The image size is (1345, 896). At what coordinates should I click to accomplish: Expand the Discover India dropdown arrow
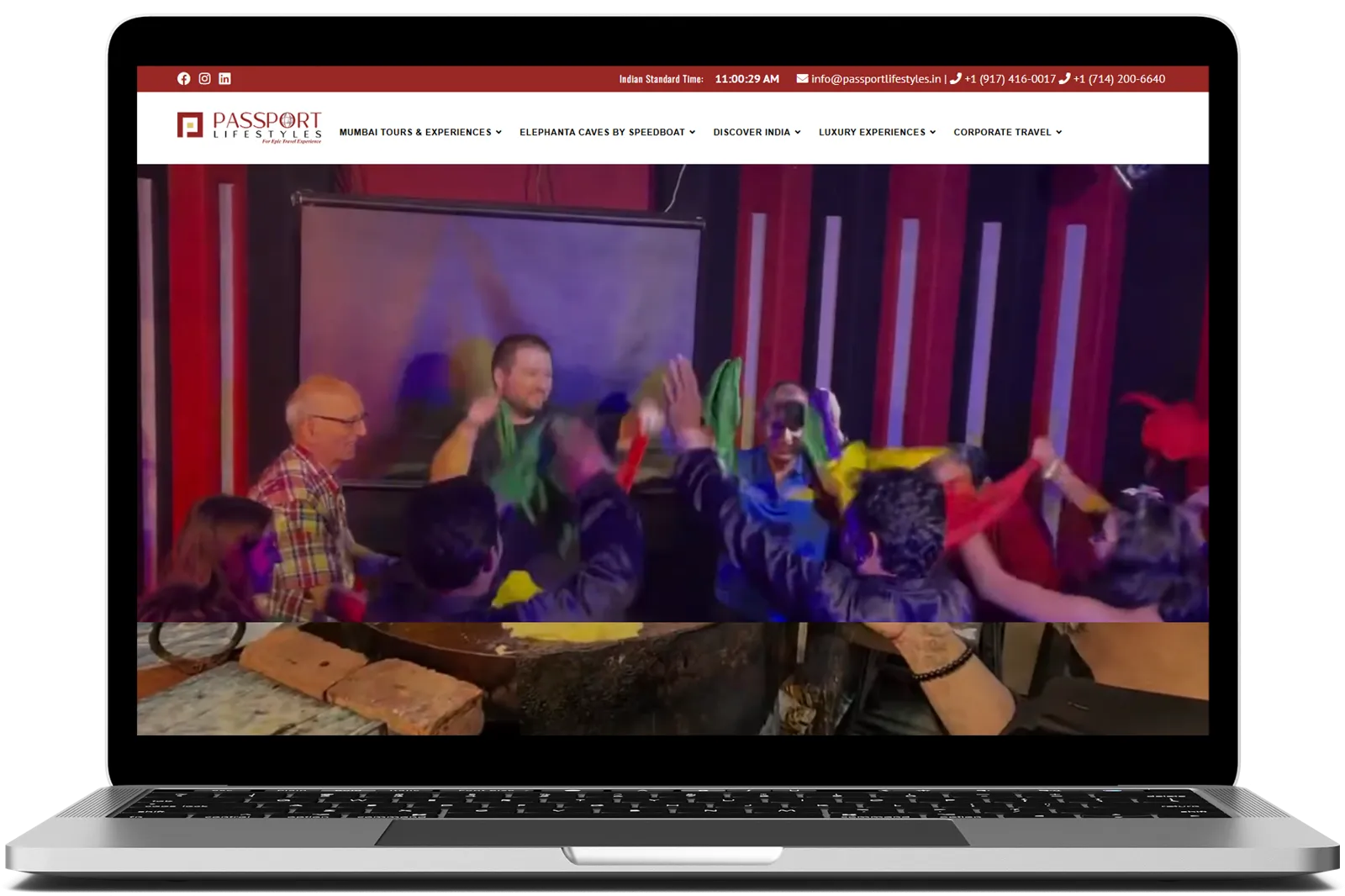click(798, 132)
